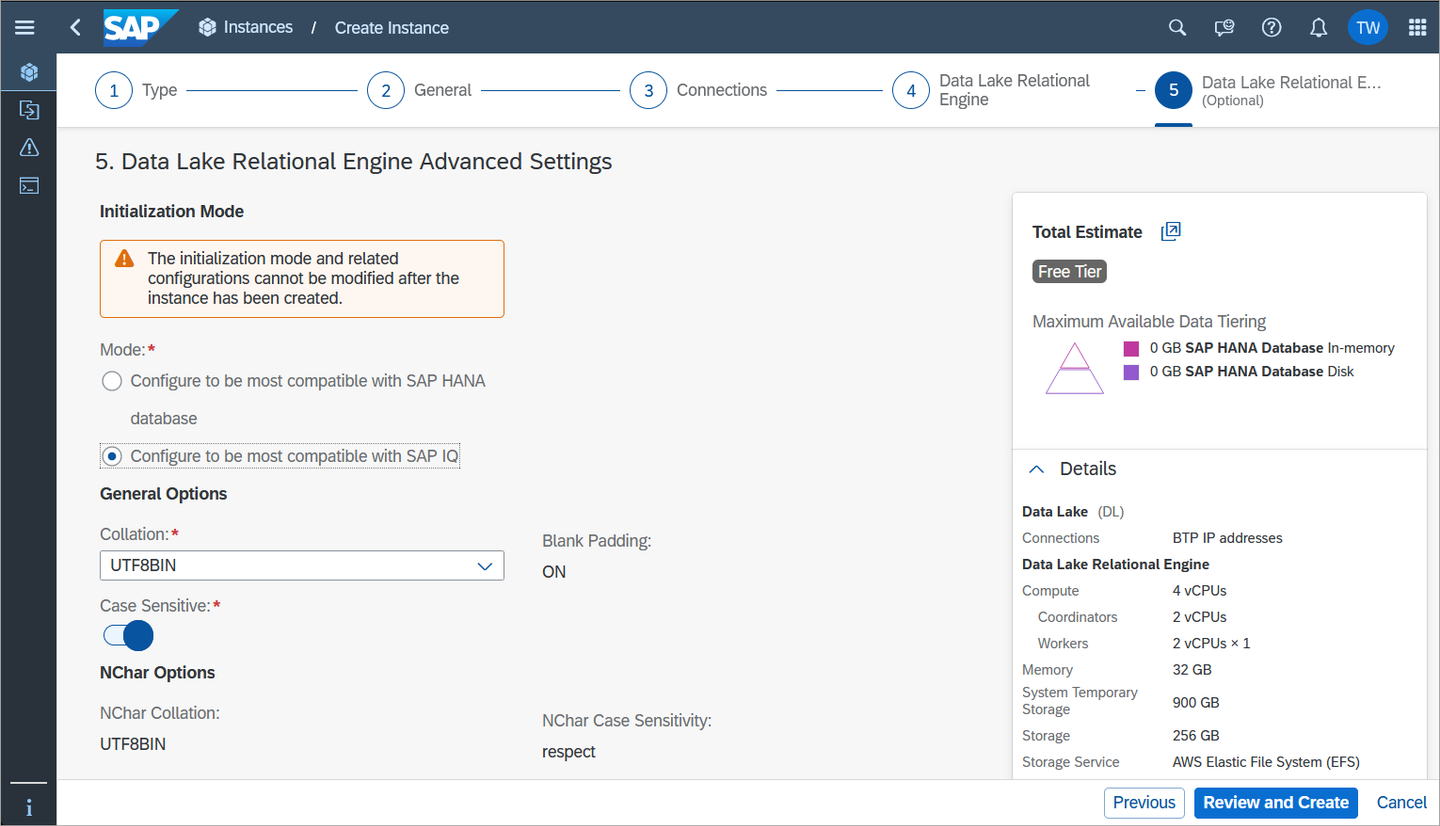Open the TW user avatar menu
Viewport: 1440px width, 826px height.
(x=1367, y=28)
